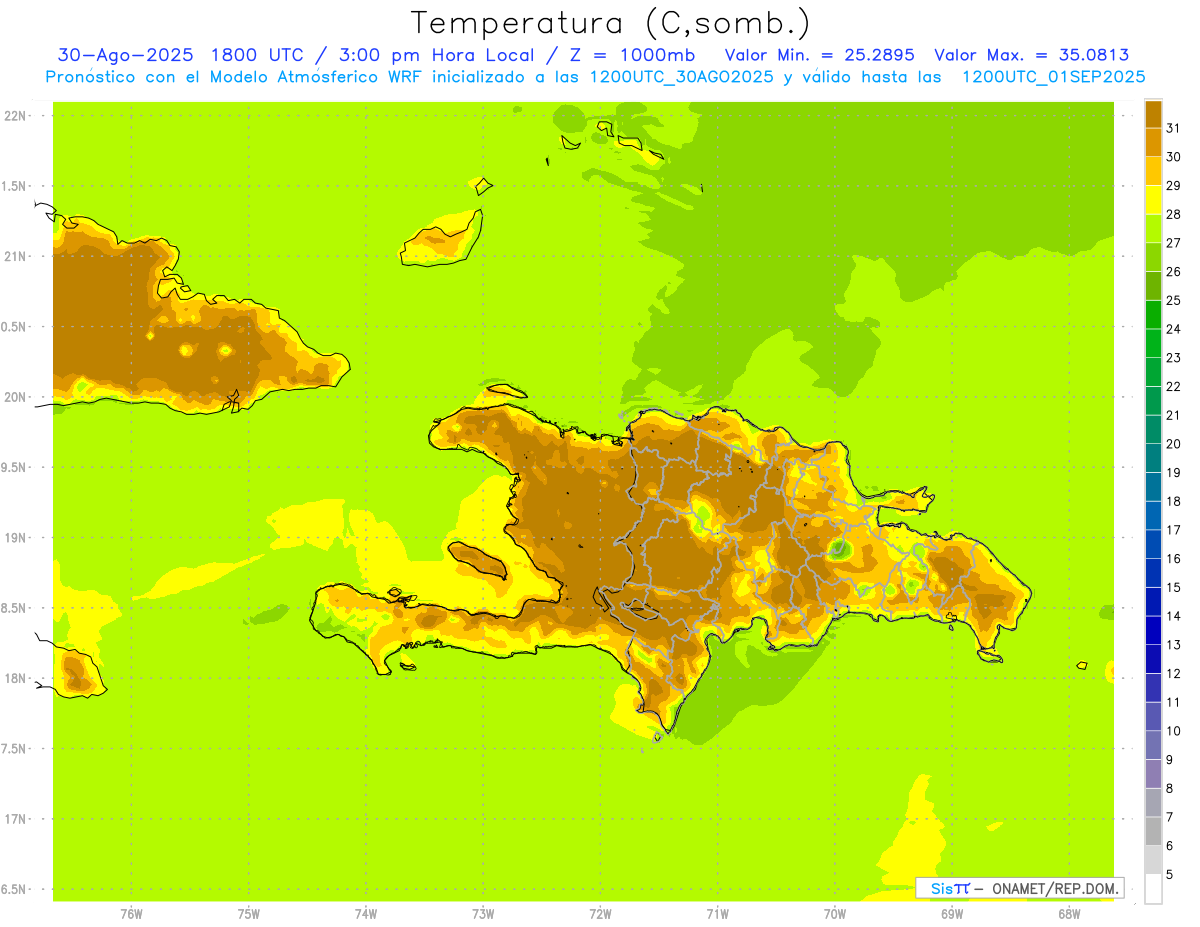Click the 75W longitude tick label
The width and height of the screenshot is (1200, 927).
point(249,913)
